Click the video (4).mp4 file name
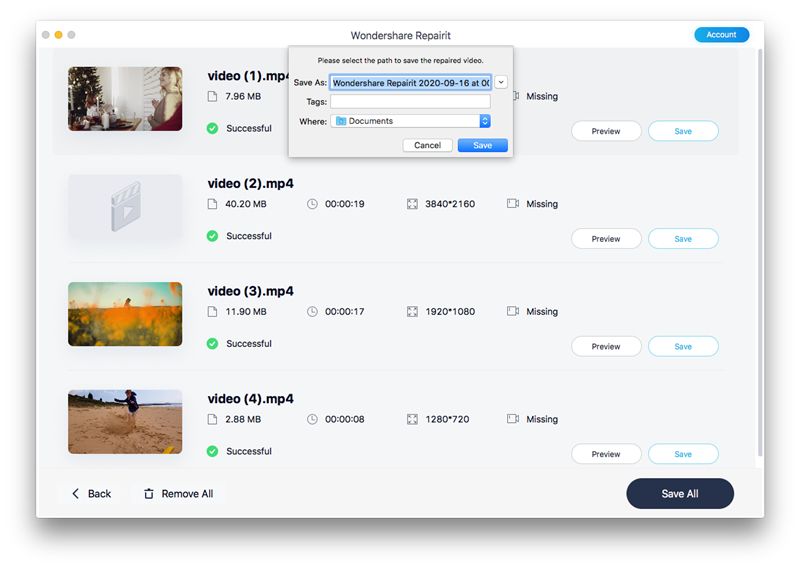 point(251,399)
